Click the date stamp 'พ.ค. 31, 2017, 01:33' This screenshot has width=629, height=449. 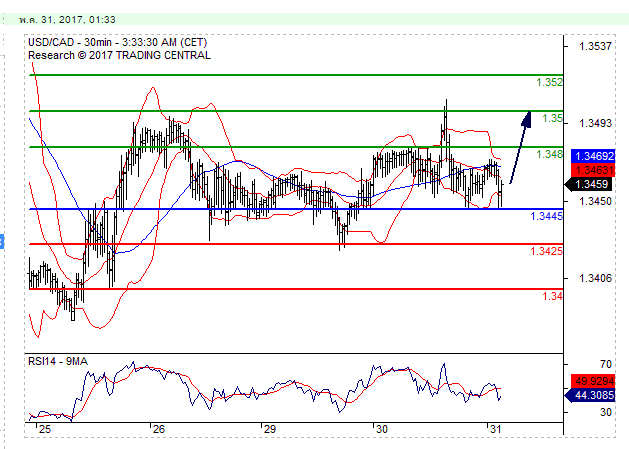point(67,20)
